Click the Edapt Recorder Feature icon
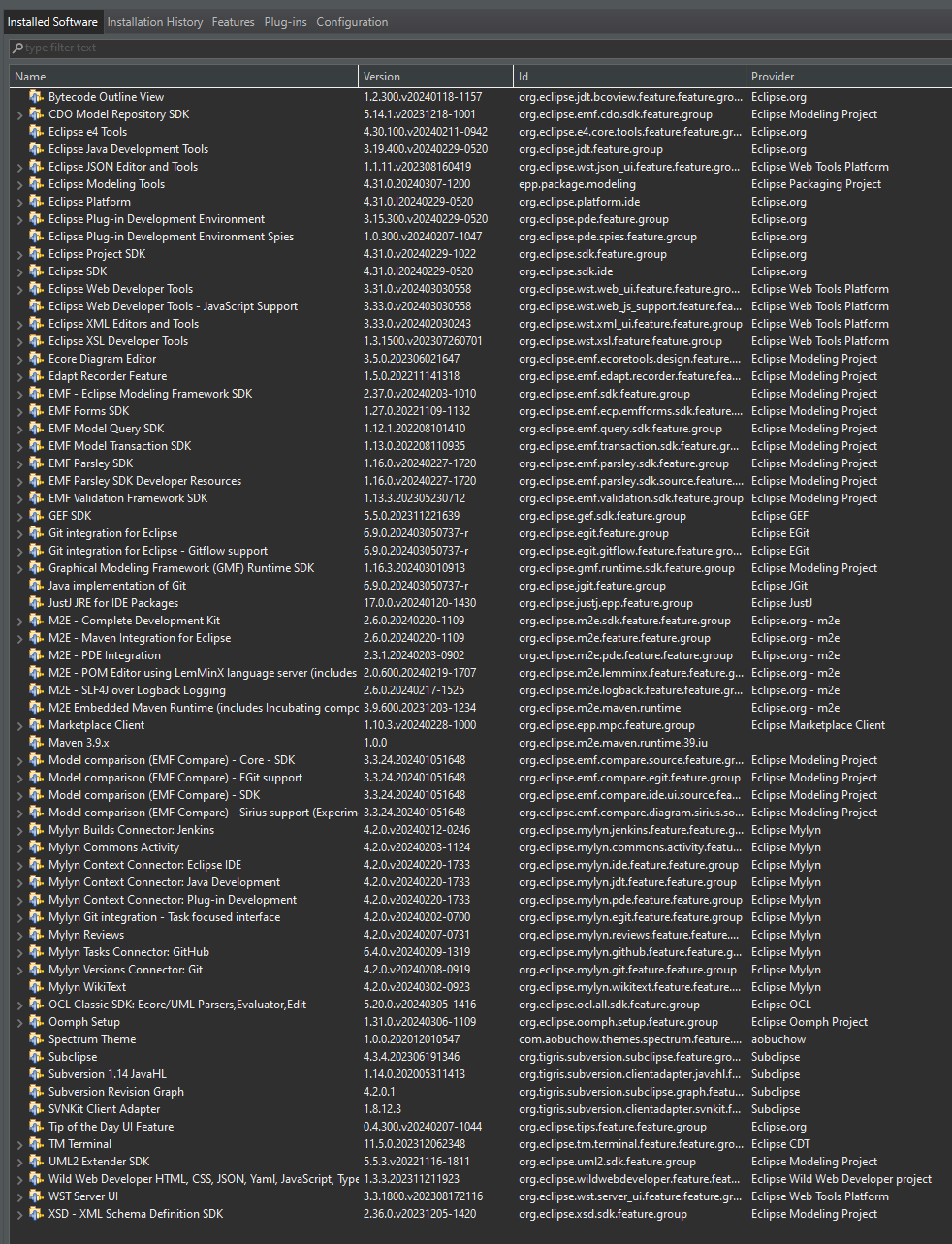This screenshot has height=1244, width=952. click(37, 376)
